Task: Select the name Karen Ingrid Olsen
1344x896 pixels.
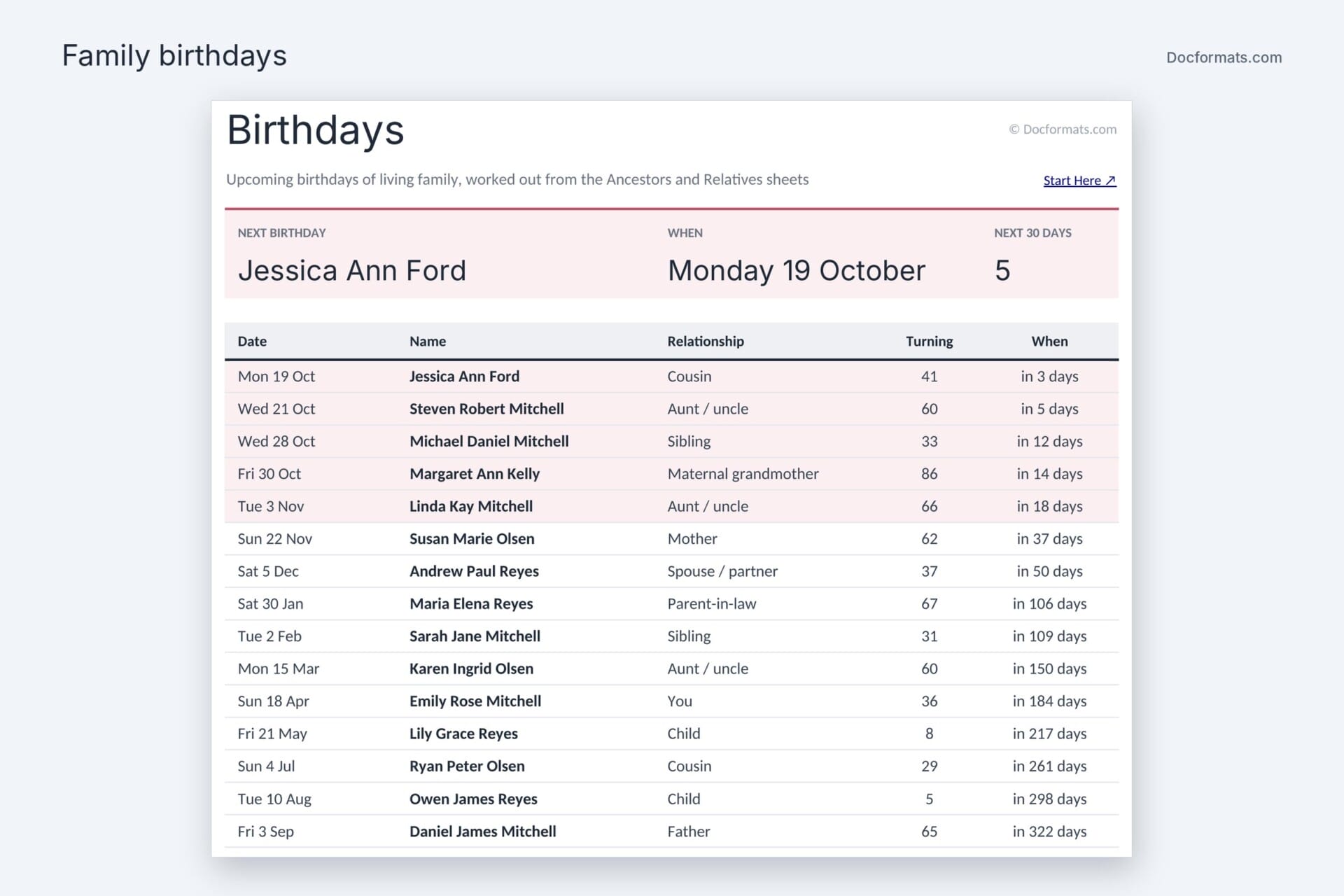Action: click(471, 668)
